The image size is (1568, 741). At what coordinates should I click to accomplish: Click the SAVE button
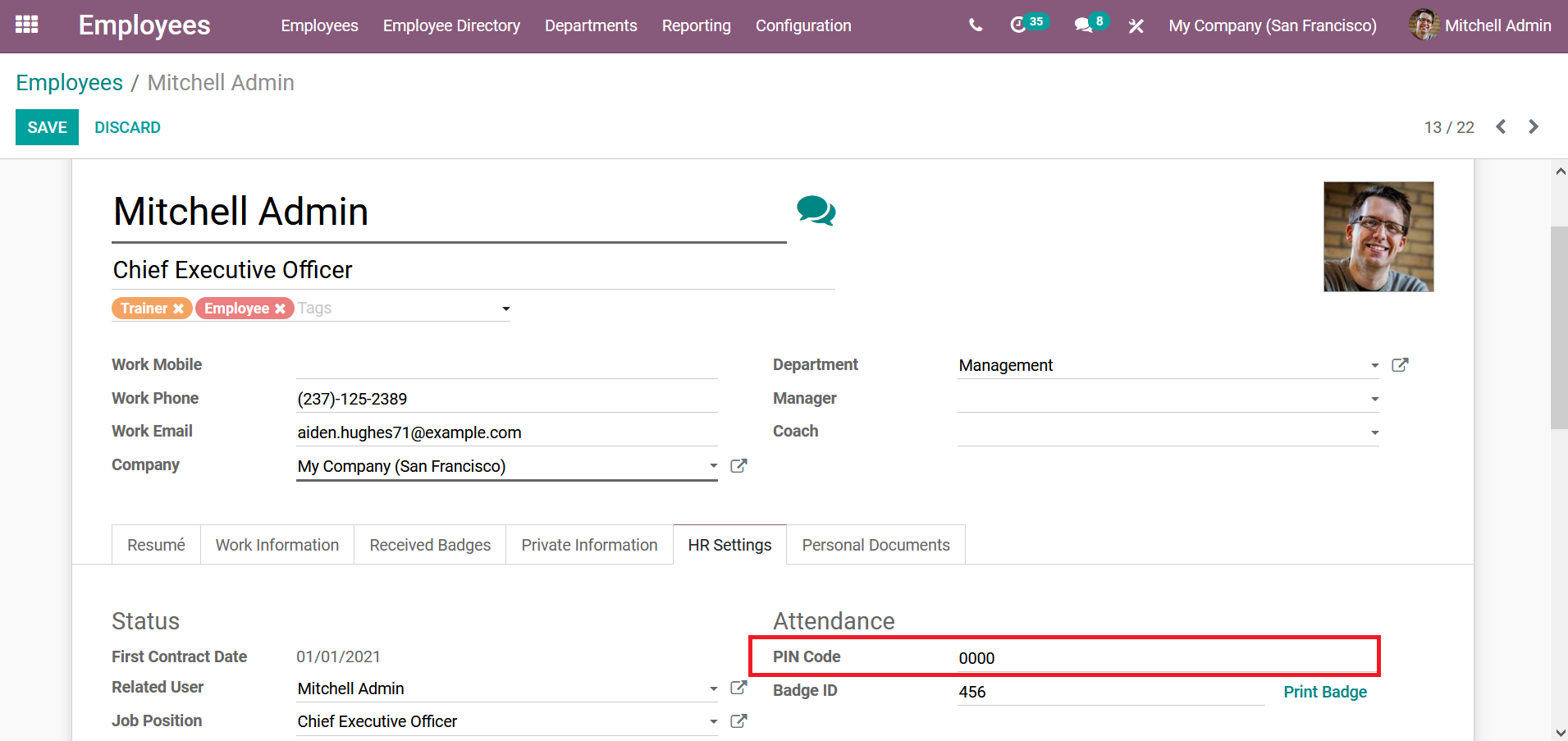click(x=47, y=127)
